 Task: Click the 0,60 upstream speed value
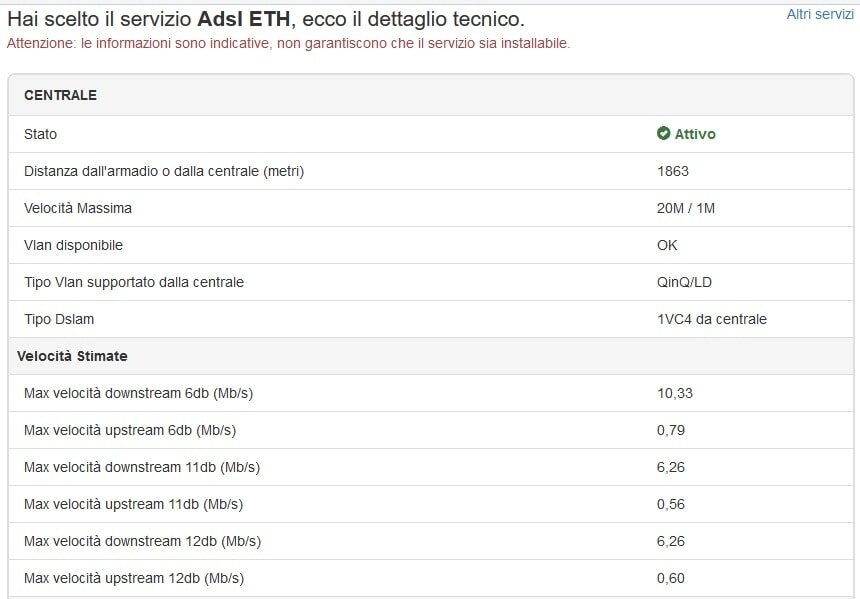pos(671,578)
